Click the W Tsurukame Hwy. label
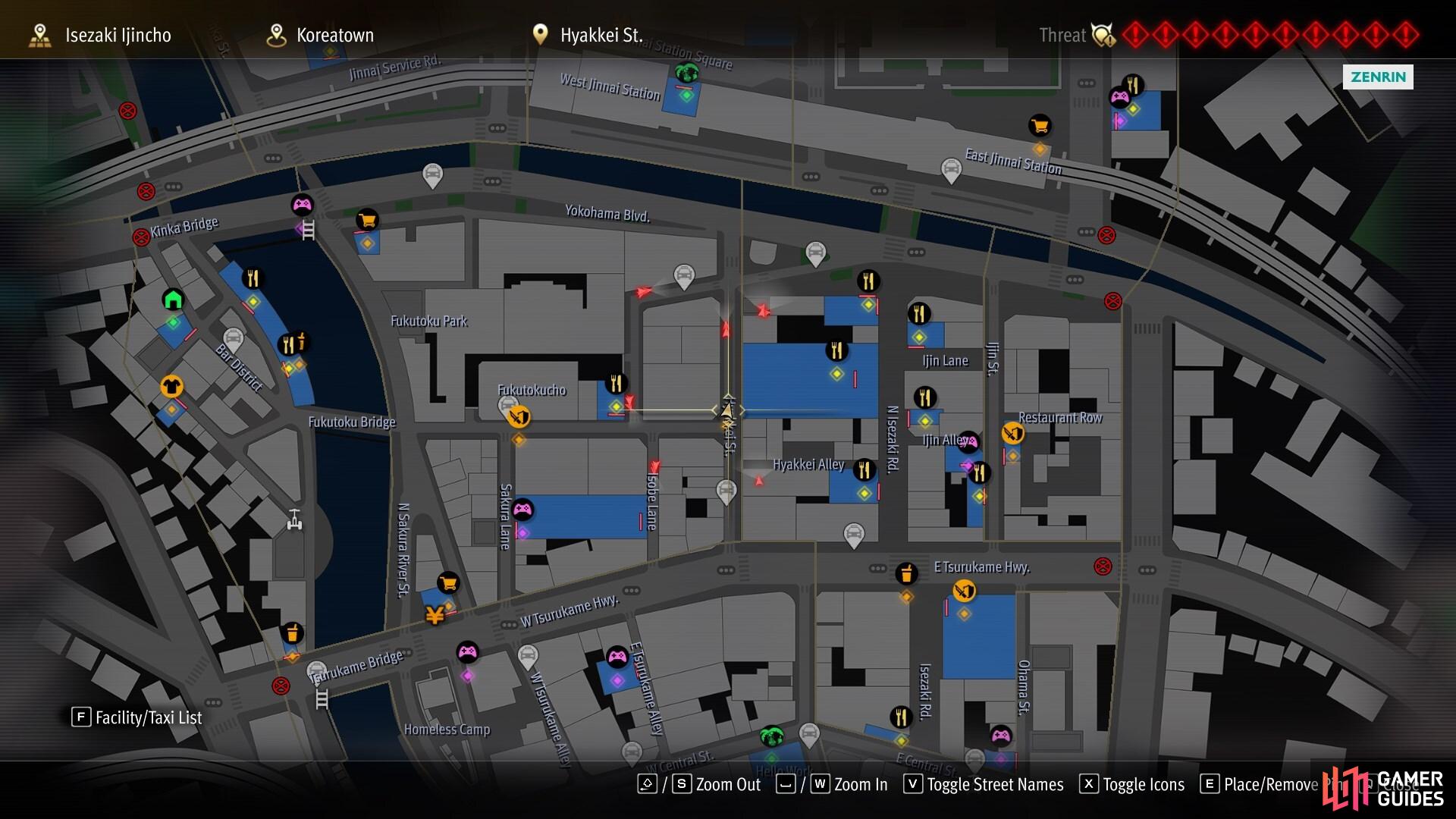The width and height of the screenshot is (1456, 819). coord(570,610)
